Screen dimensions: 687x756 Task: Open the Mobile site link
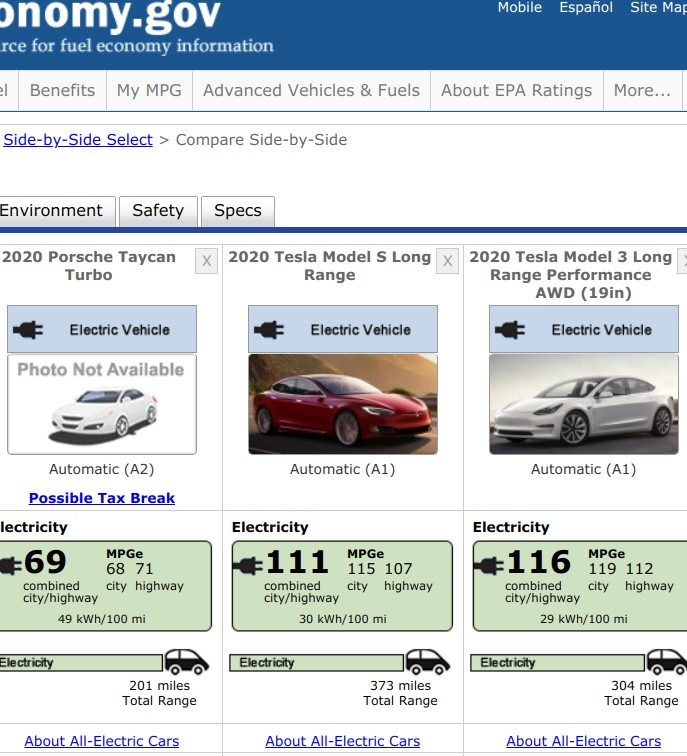[x=520, y=7]
